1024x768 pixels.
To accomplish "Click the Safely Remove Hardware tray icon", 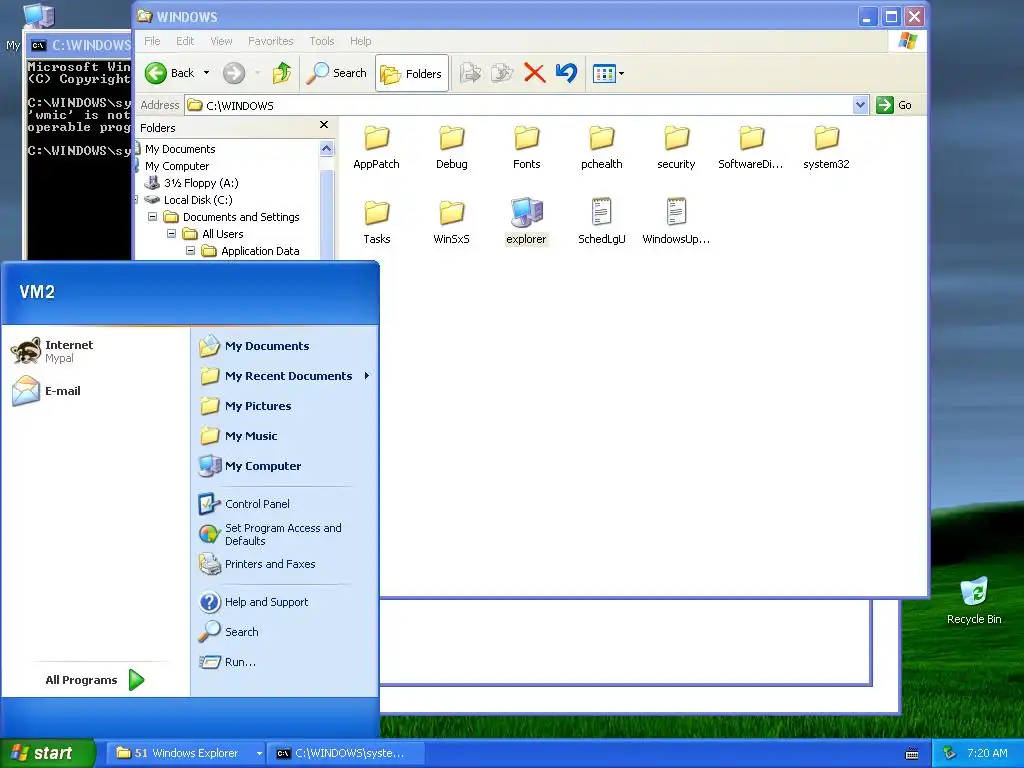I will coord(950,753).
